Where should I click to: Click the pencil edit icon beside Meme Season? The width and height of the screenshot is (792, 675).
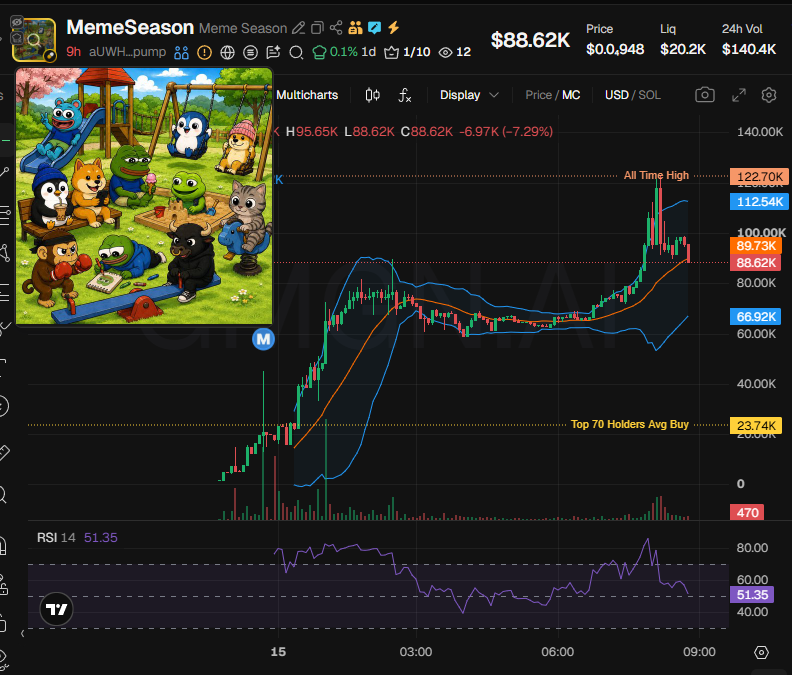(299, 28)
